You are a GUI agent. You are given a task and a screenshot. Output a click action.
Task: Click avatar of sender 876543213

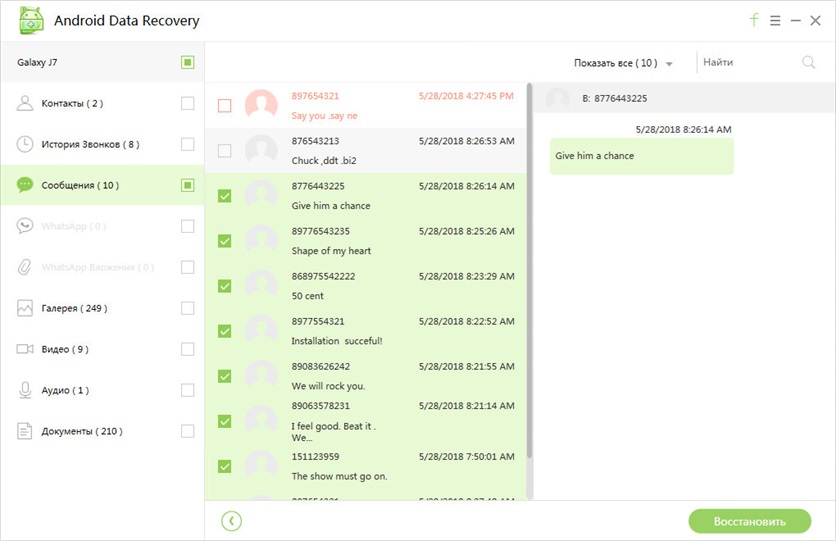tap(261, 150)
